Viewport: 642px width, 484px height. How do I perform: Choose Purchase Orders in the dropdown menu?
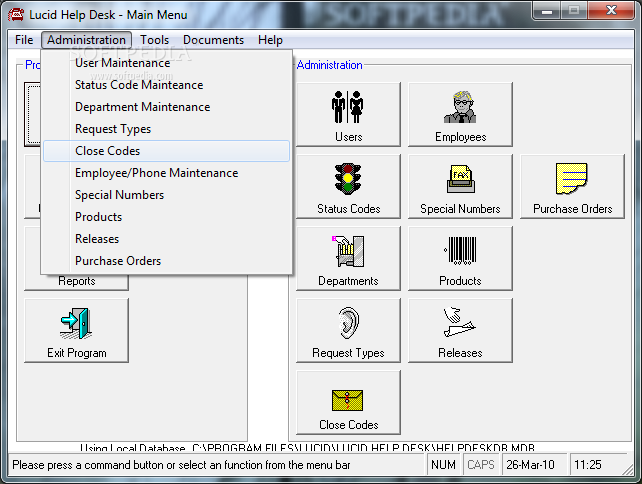click(166, 261)
